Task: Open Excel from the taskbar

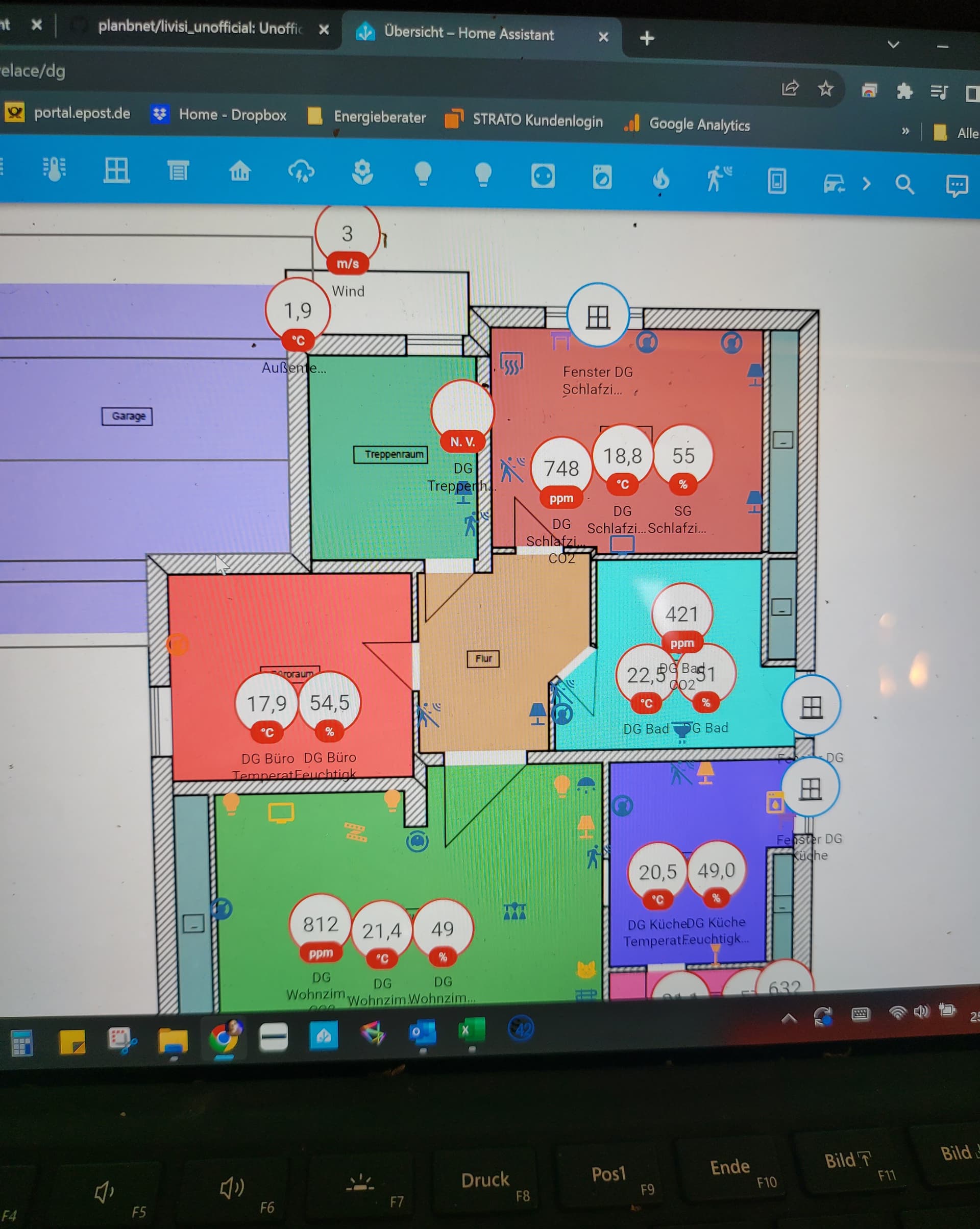Action: coord(472,1030)
